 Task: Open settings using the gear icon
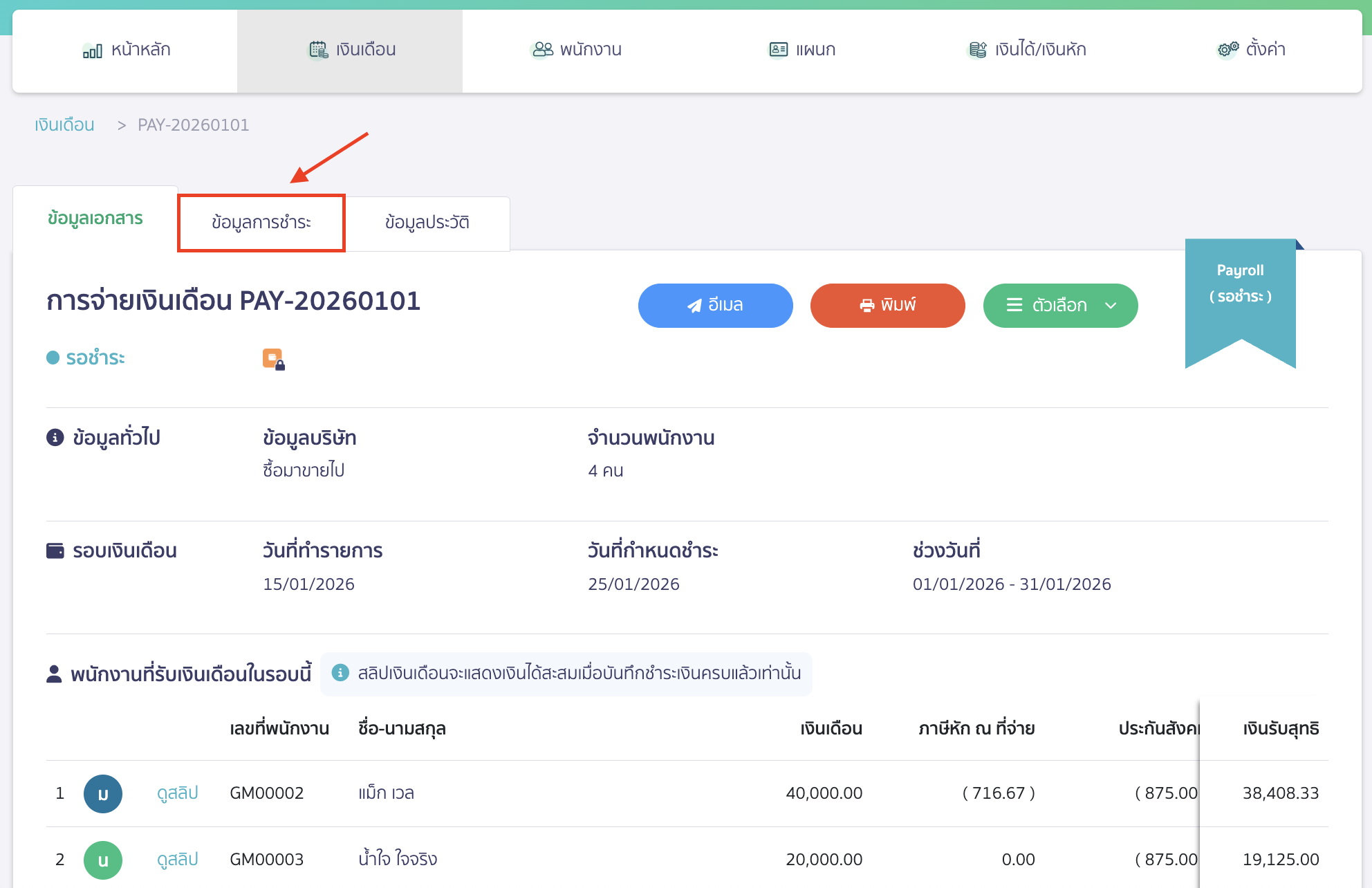1226,49
